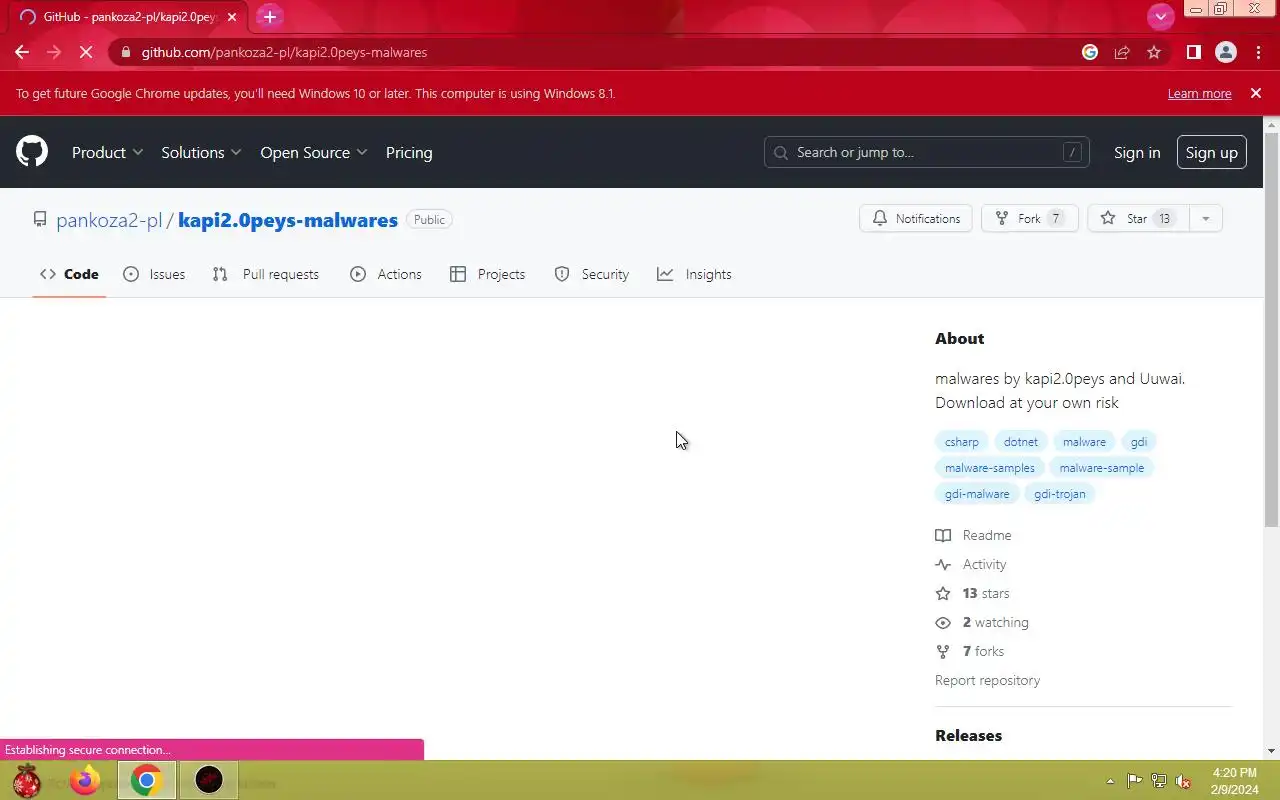Switch to the Issues tab
1280x800 pixels.
click(x=154, y=274)
